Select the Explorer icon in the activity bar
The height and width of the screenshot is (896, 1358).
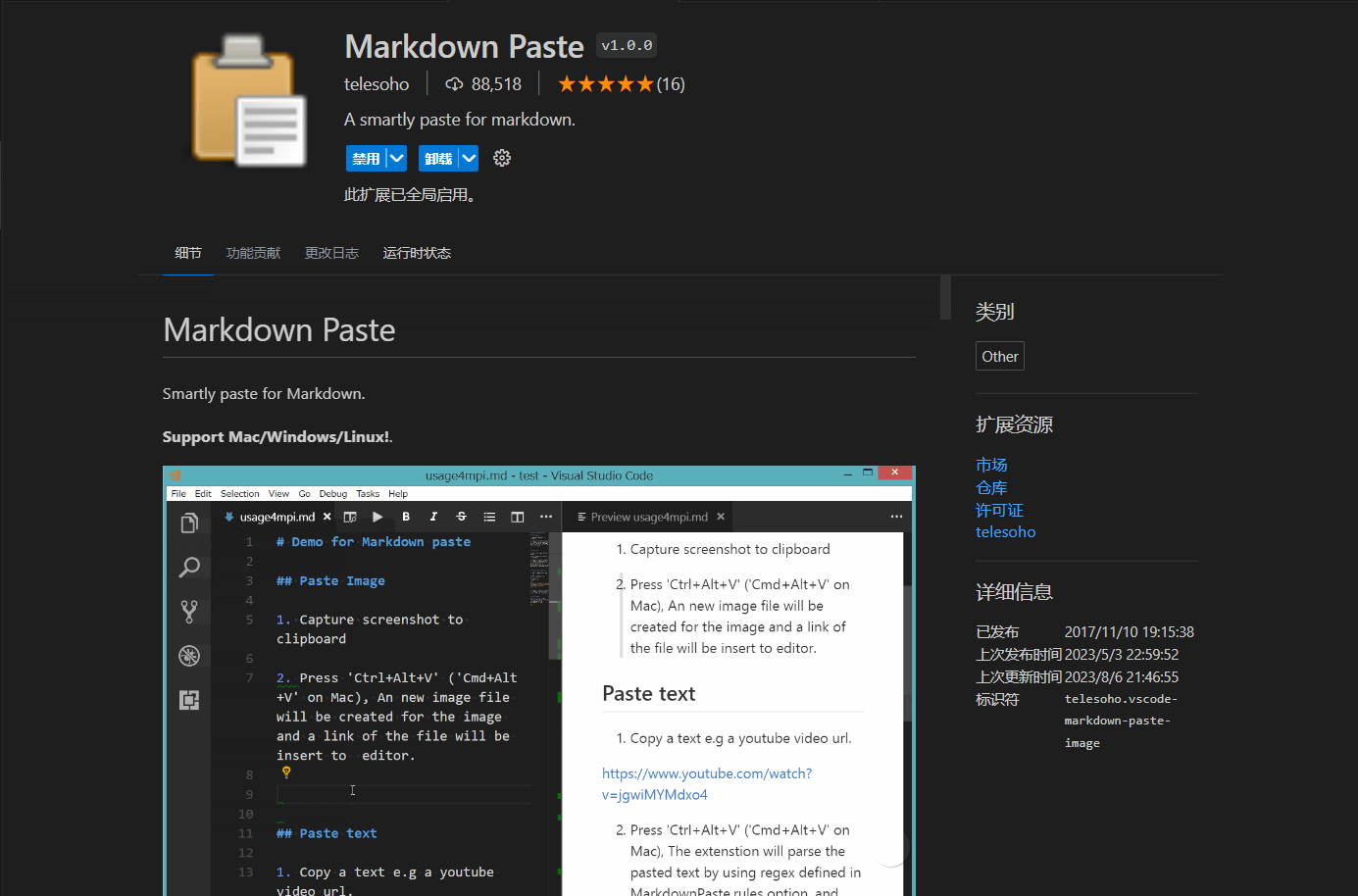coord(188,523)
